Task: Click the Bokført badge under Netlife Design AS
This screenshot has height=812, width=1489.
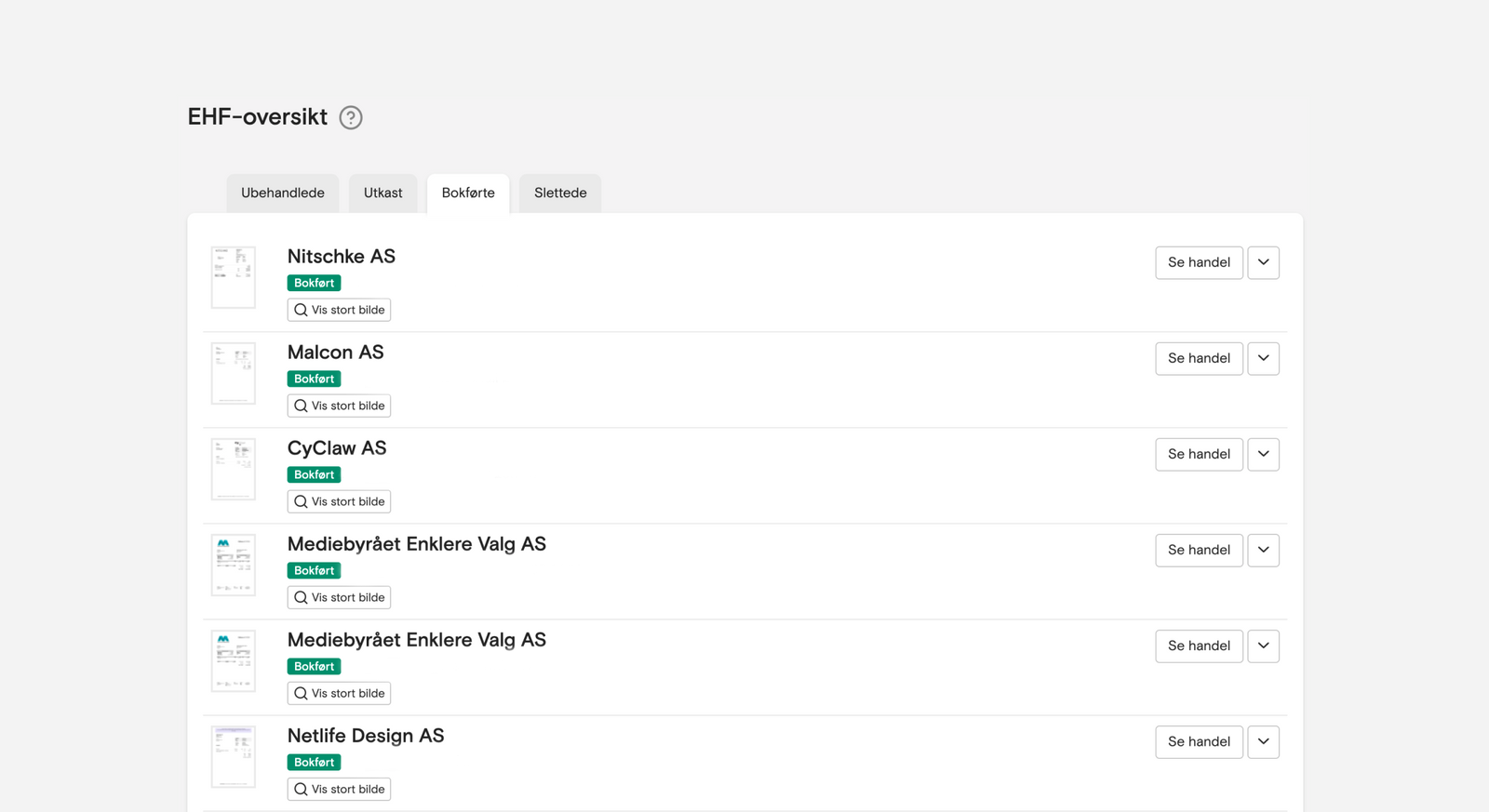Action: click(315, 762)
